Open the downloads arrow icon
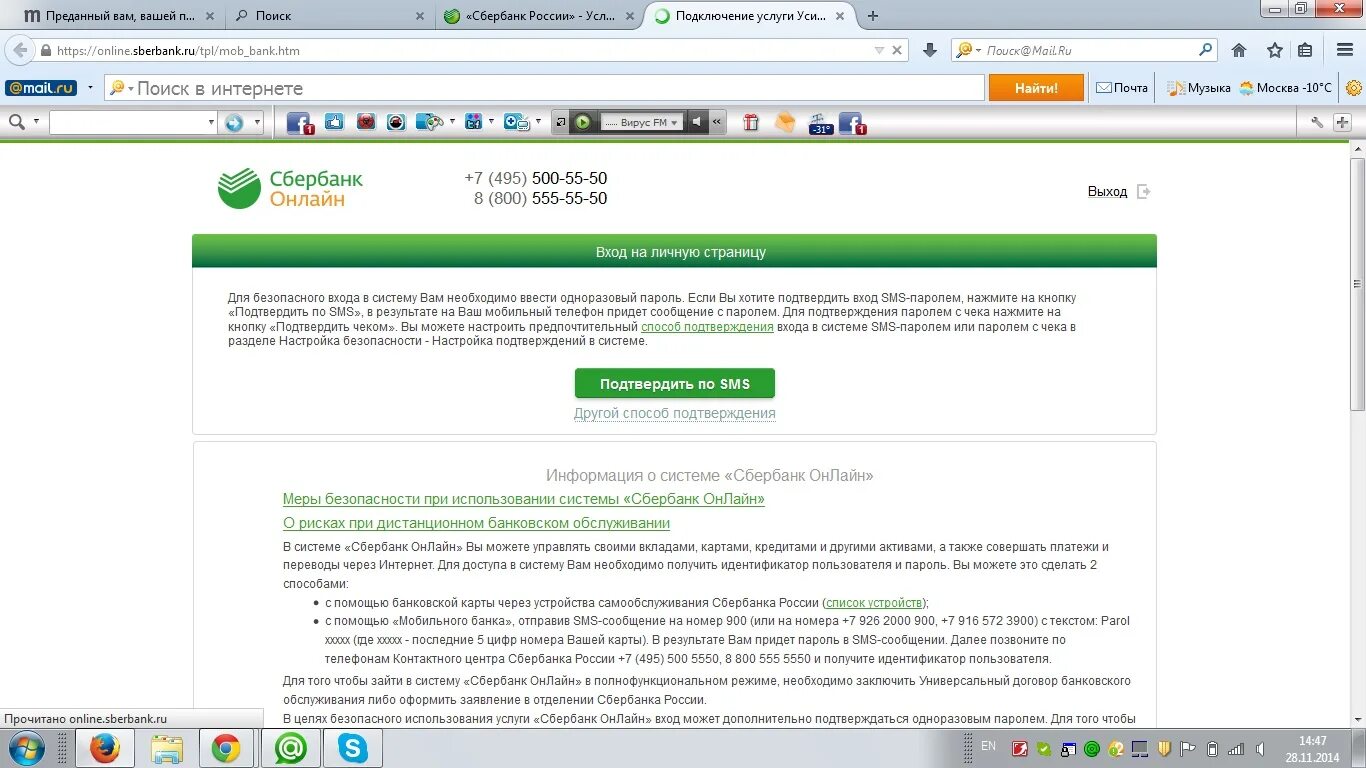1366x768 pixels. 930,50
